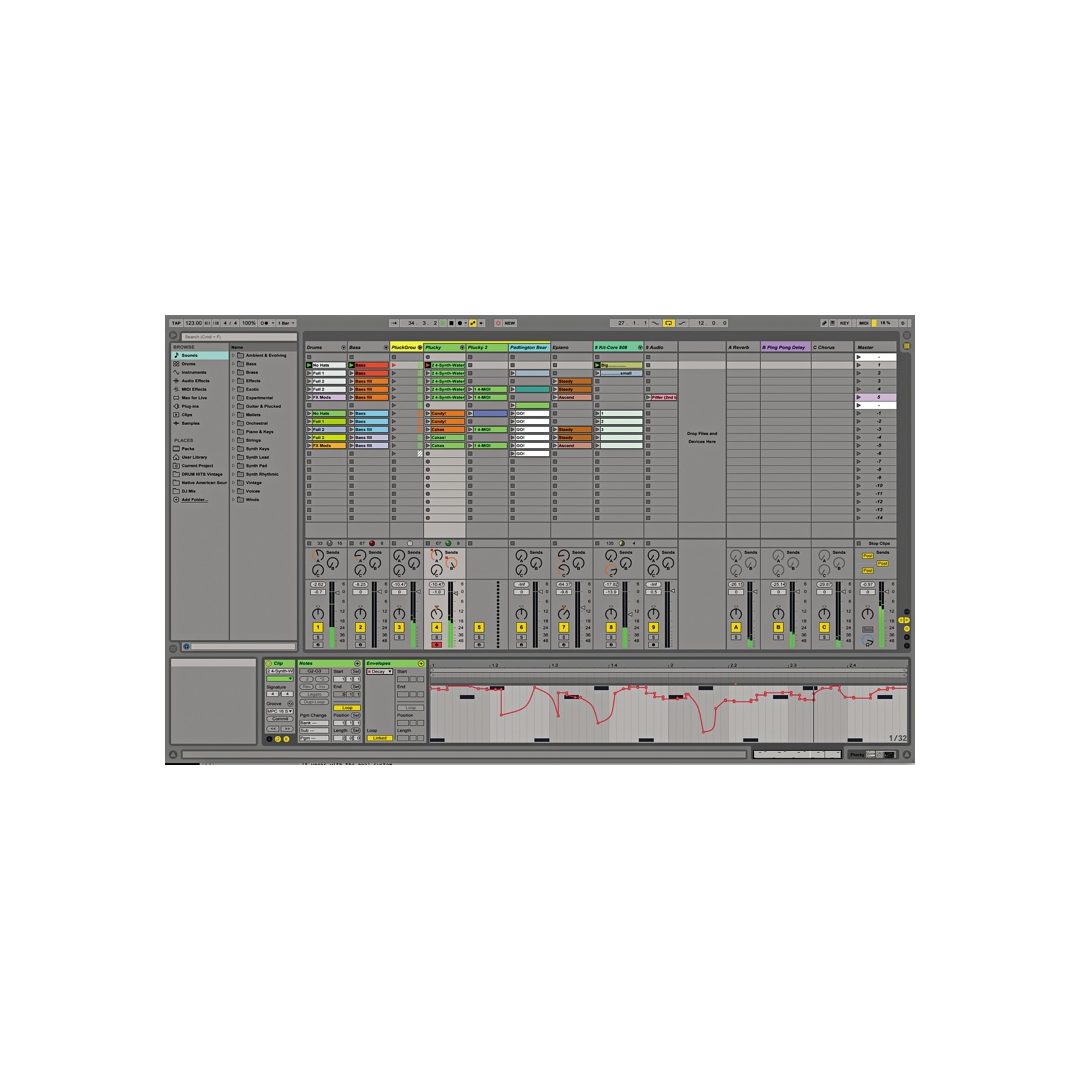Click the Add Folder link in the browser
The image size is (1080, 1080).
point(194,499)
